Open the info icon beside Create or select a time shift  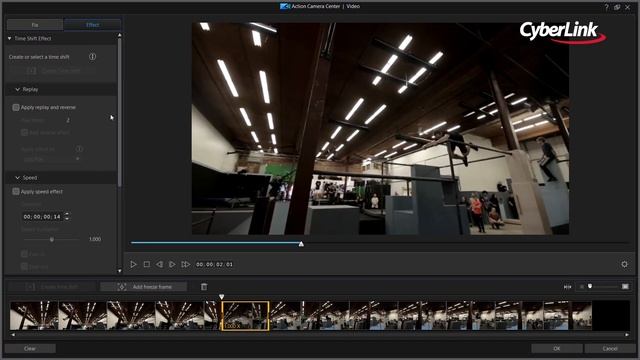click(x=93, y=57)
